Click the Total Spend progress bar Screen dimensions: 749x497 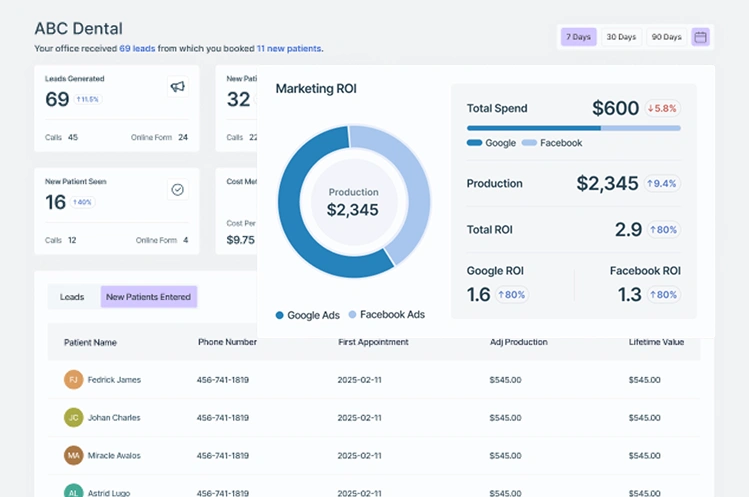click(573, 128)
